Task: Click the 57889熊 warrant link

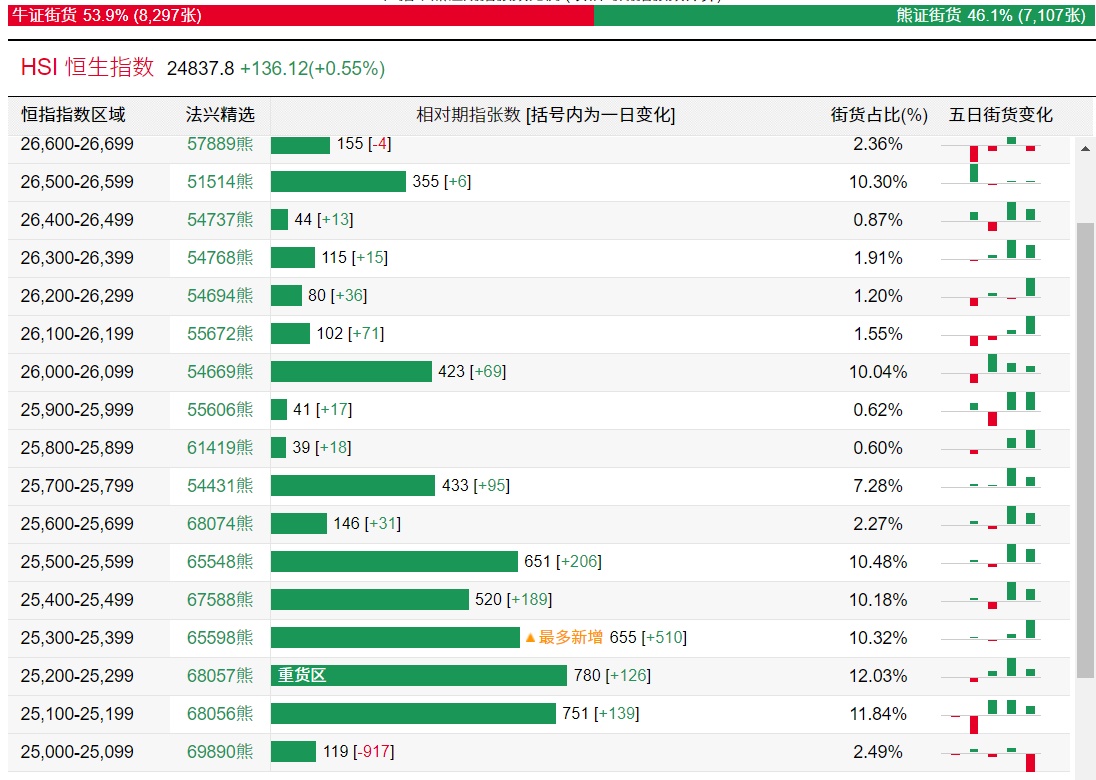Action: (220, 144)
